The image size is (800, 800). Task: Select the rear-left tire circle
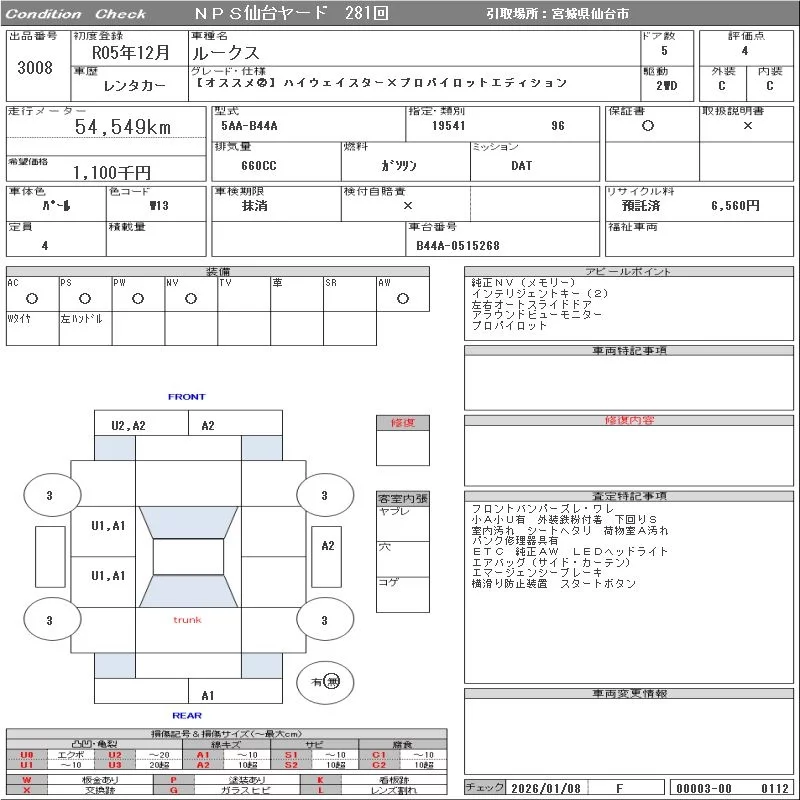[x=49, y=620]
